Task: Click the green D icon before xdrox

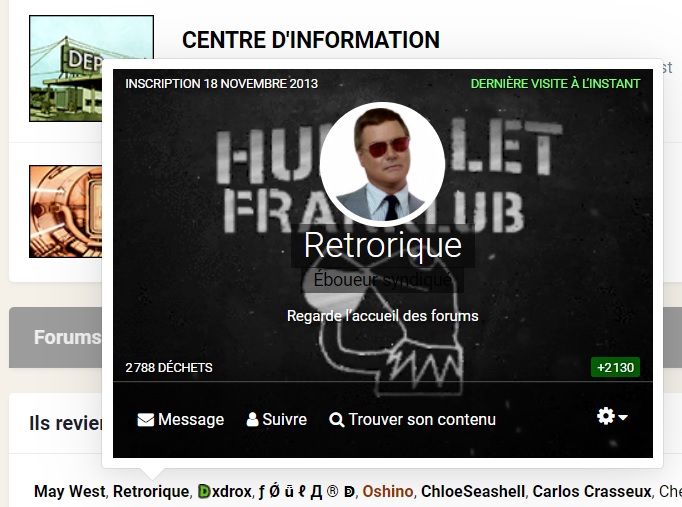Action: tap(204, 491)
